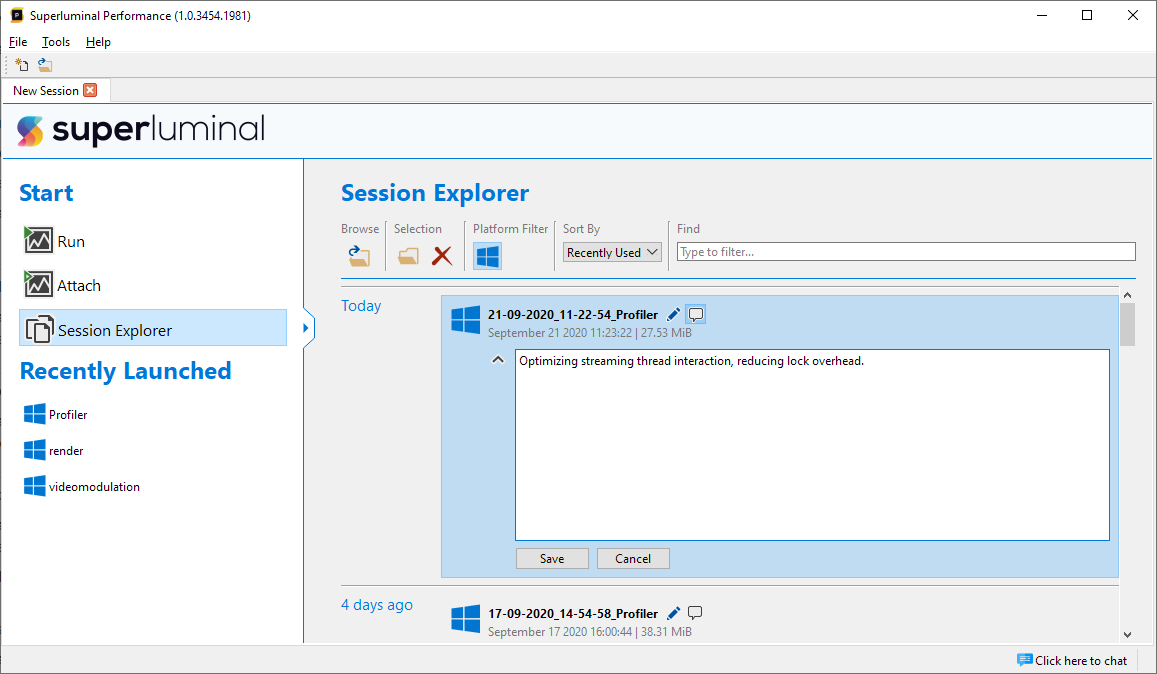Select Attach to a running process

pyautogui.click(x=63, y=285)
